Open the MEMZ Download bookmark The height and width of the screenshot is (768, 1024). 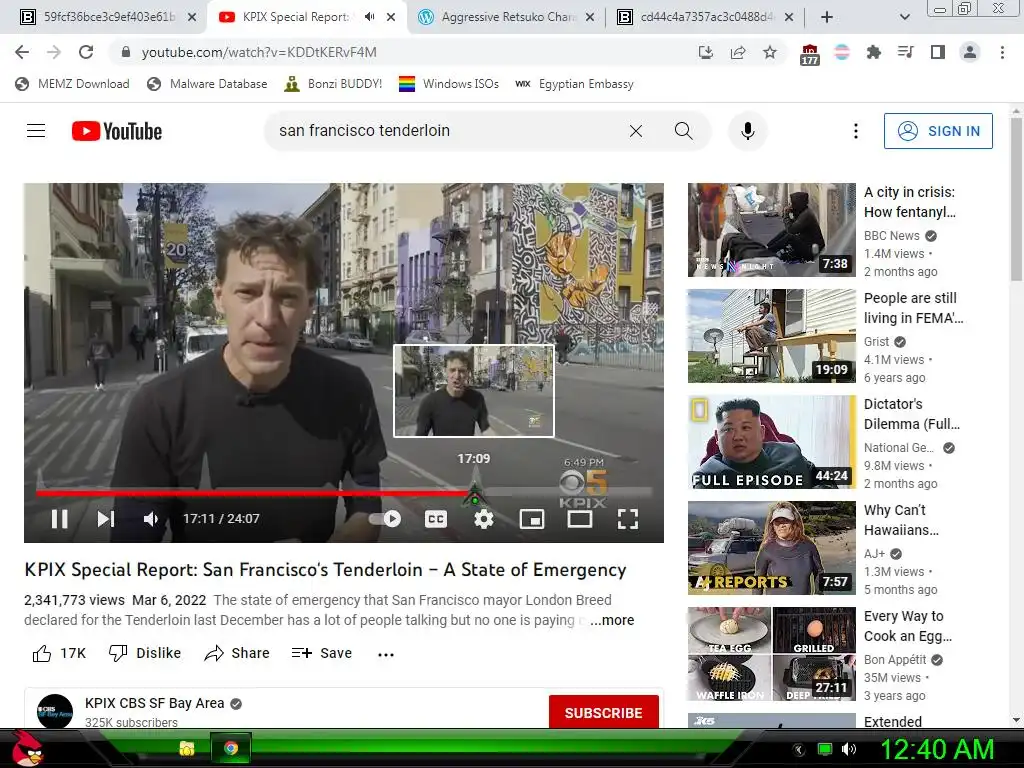click(x=72, y=84)
